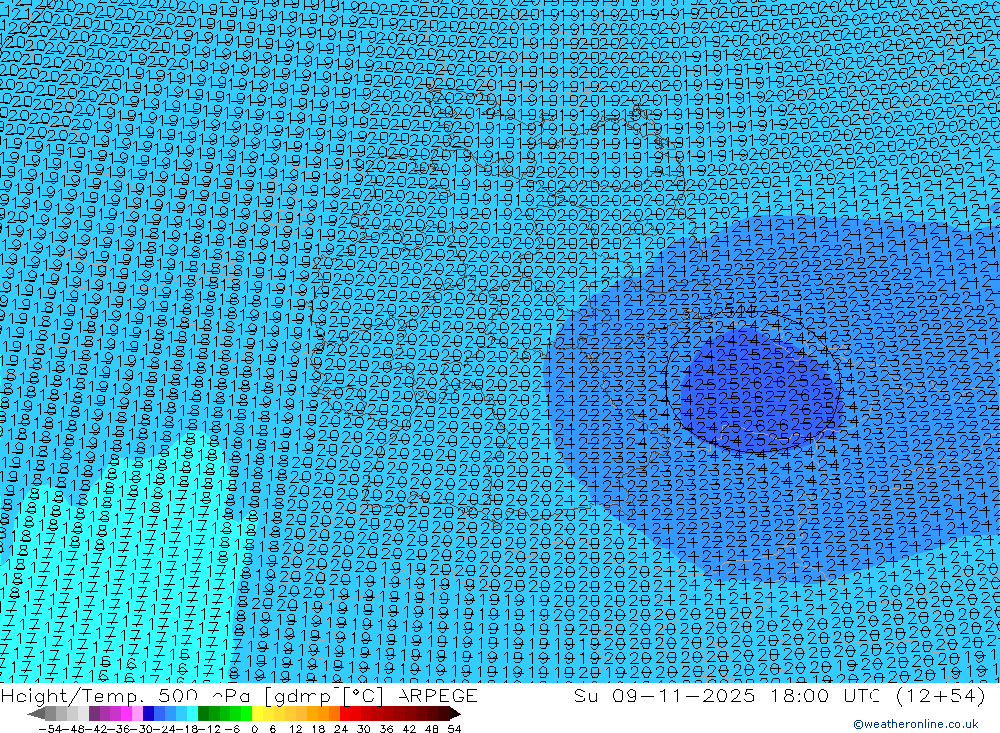Click the Su 09-11-2025 18:00 UTC date label

point(727,695)
